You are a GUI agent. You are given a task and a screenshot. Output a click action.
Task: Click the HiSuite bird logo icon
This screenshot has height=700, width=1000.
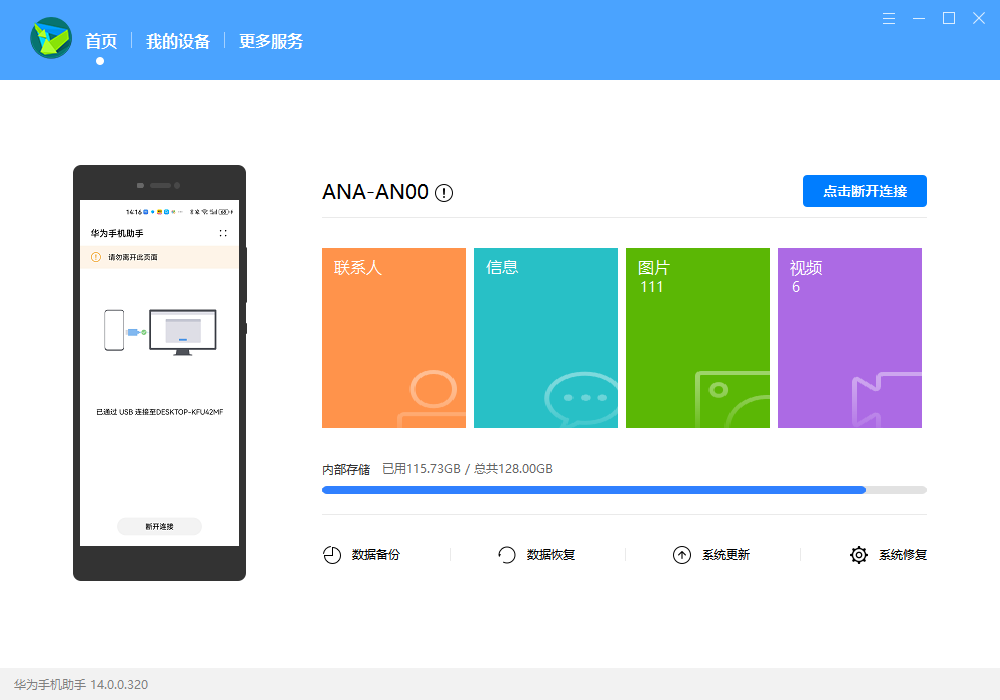click(x=51, y=38)
